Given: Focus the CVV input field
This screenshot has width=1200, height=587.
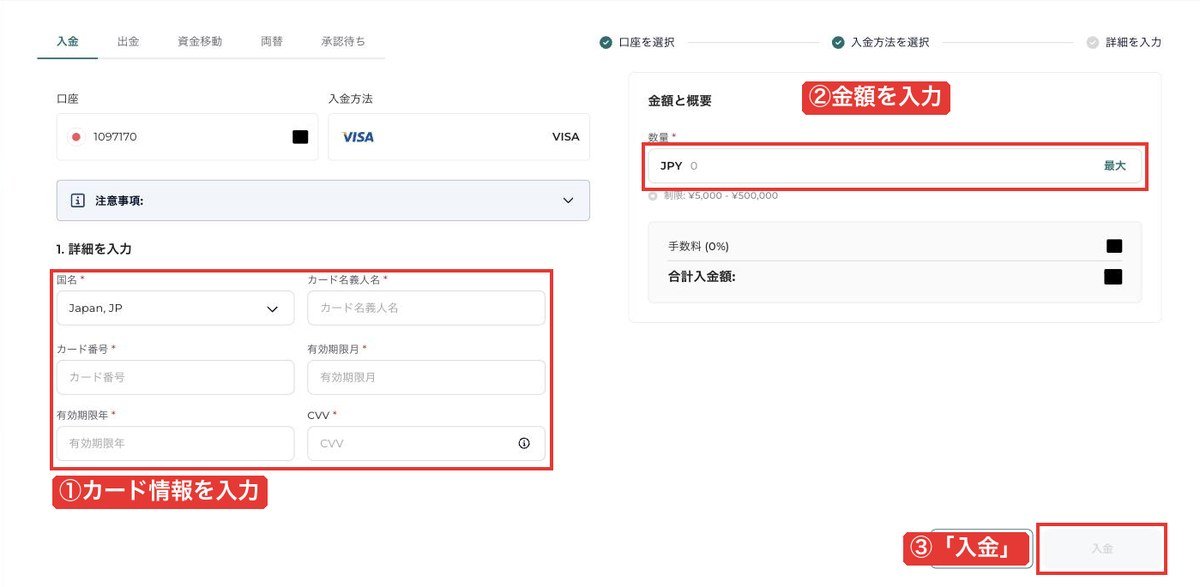Looking at the screenshot, I should coord(426,443).
